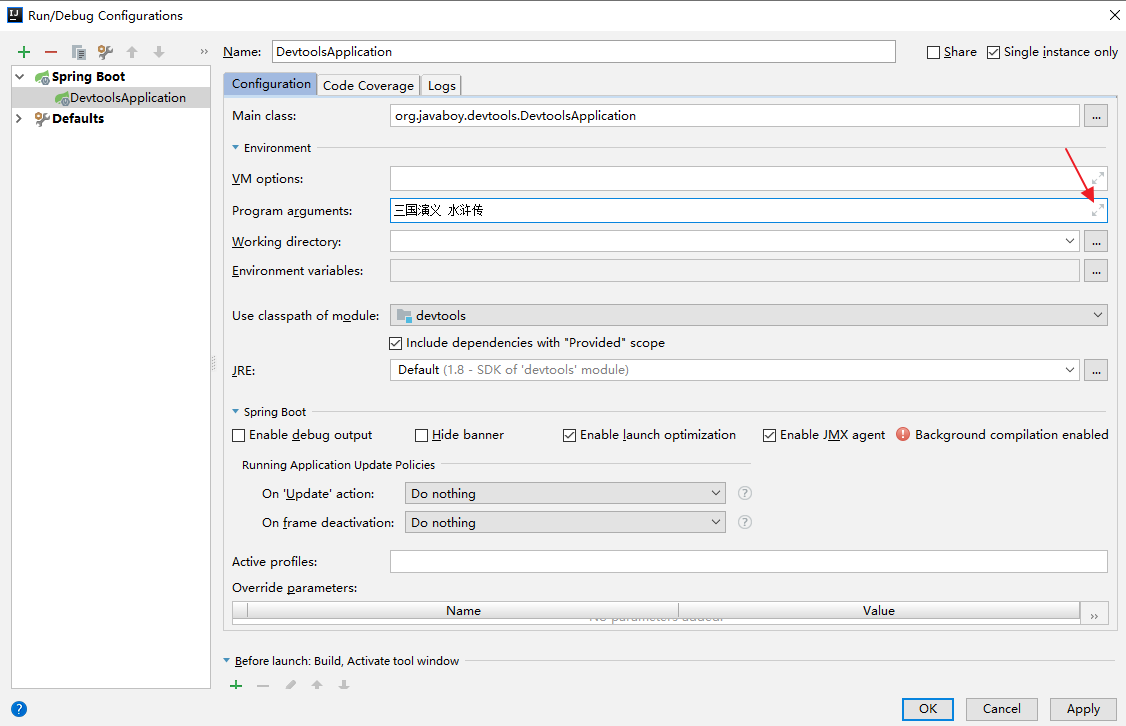Enable debug output checkbox

tap(239, 435)
